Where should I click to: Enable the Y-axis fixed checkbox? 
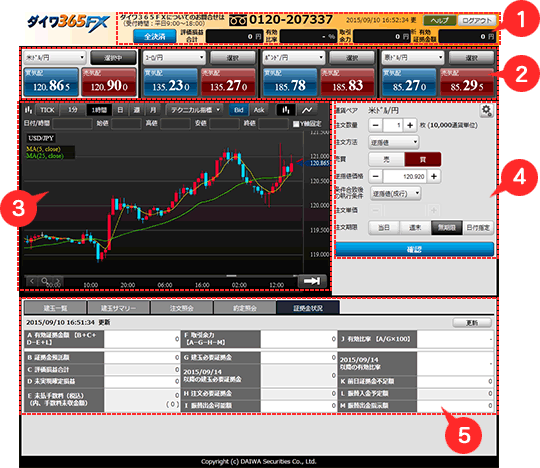pos(295,124)
